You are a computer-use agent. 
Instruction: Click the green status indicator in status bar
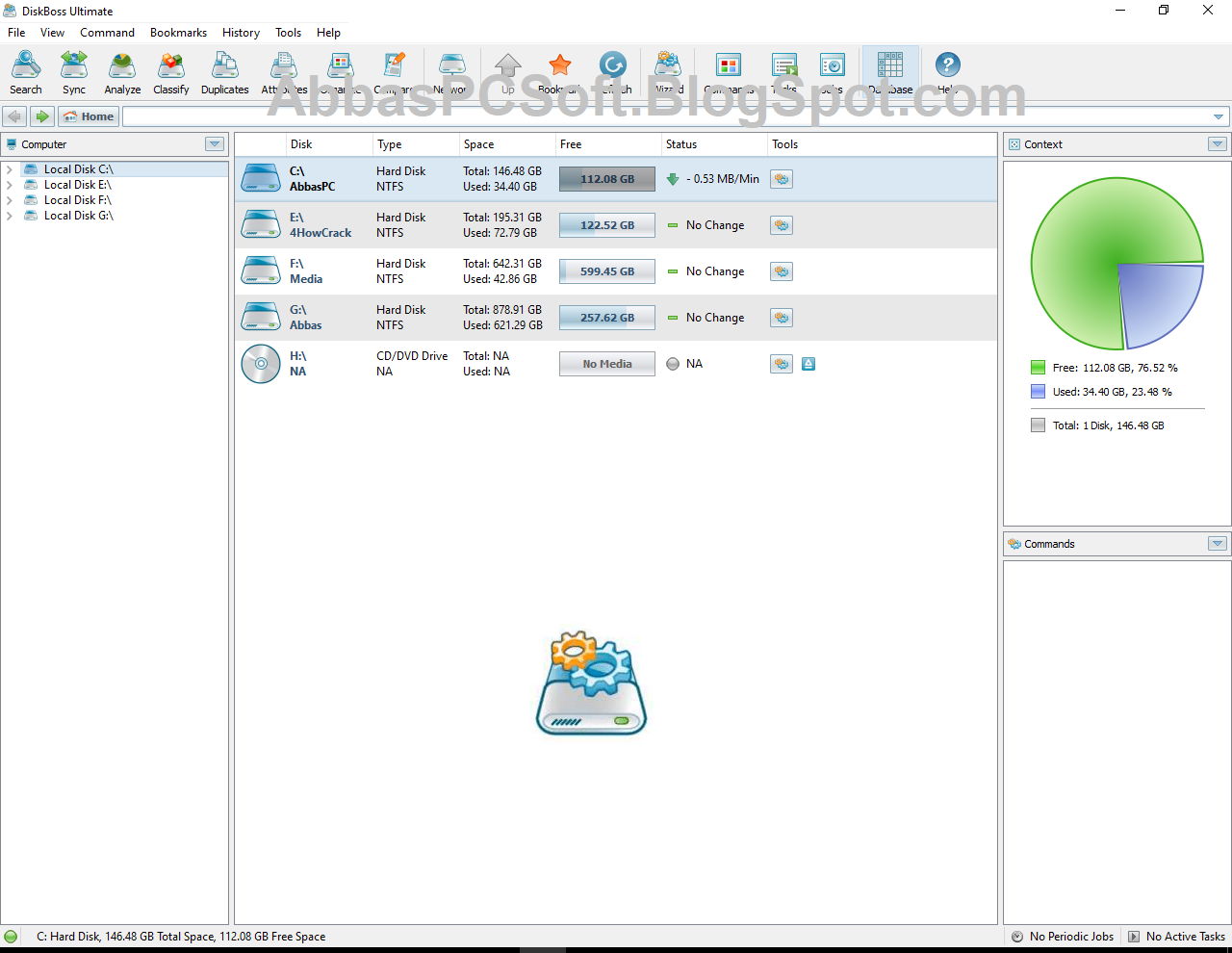pyautogui.click(x=11, y=936)
